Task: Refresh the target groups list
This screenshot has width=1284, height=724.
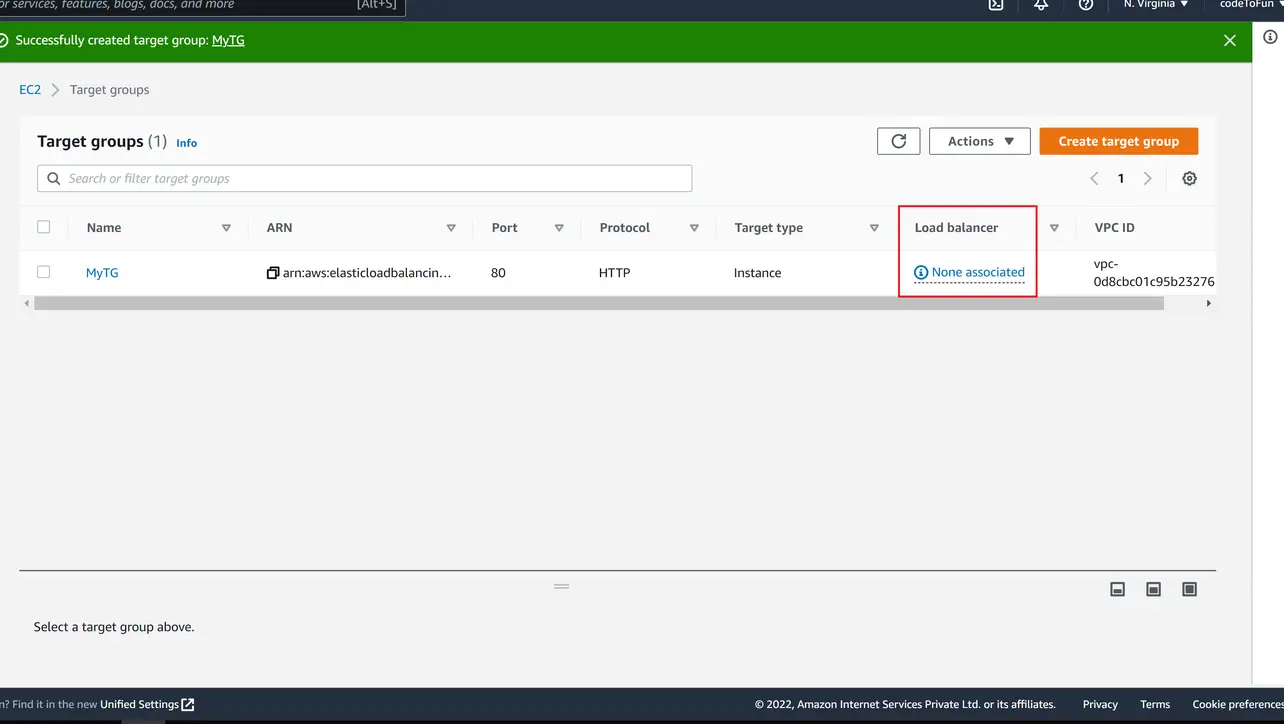Action: coord(898,141)
